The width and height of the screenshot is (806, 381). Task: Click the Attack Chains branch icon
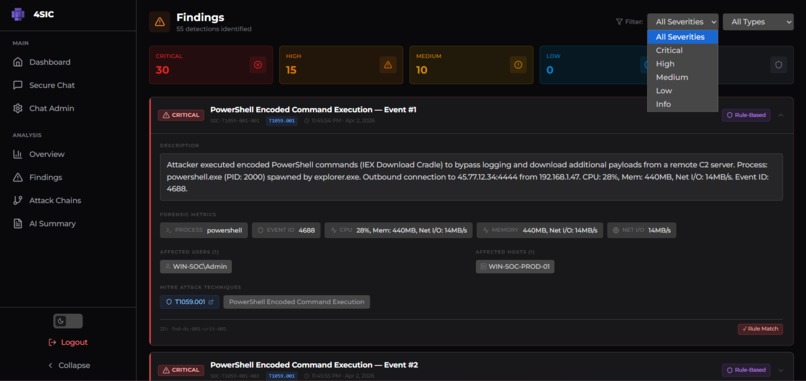tap(18, 201)
